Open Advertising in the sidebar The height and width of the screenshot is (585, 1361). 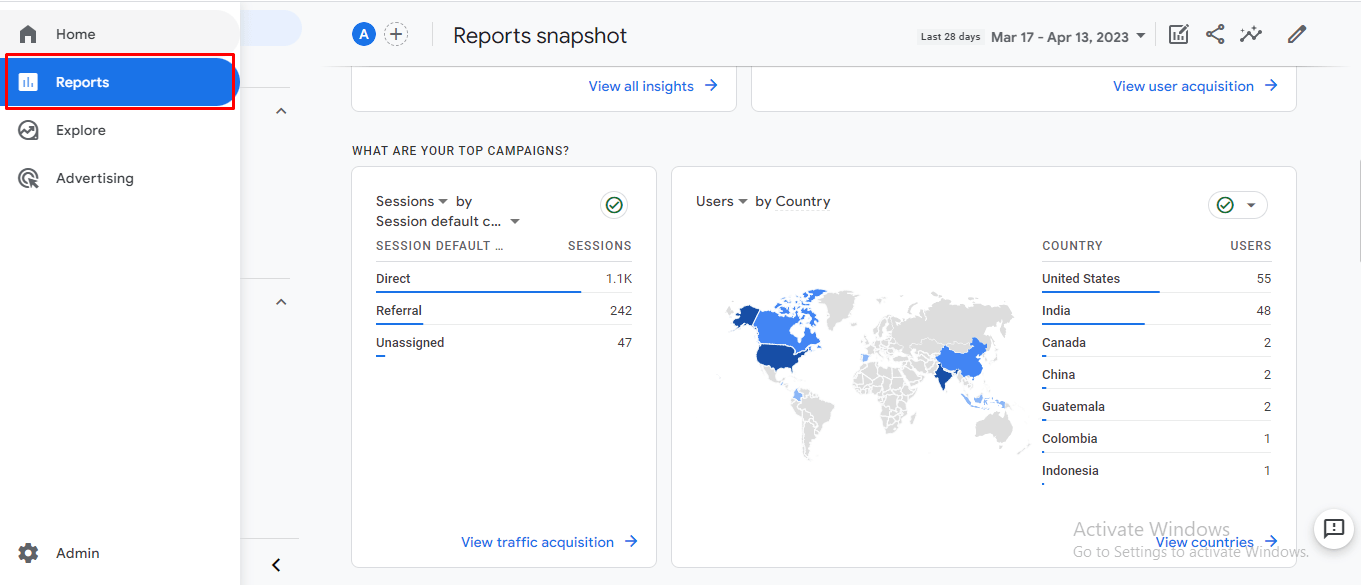[120, 178]
